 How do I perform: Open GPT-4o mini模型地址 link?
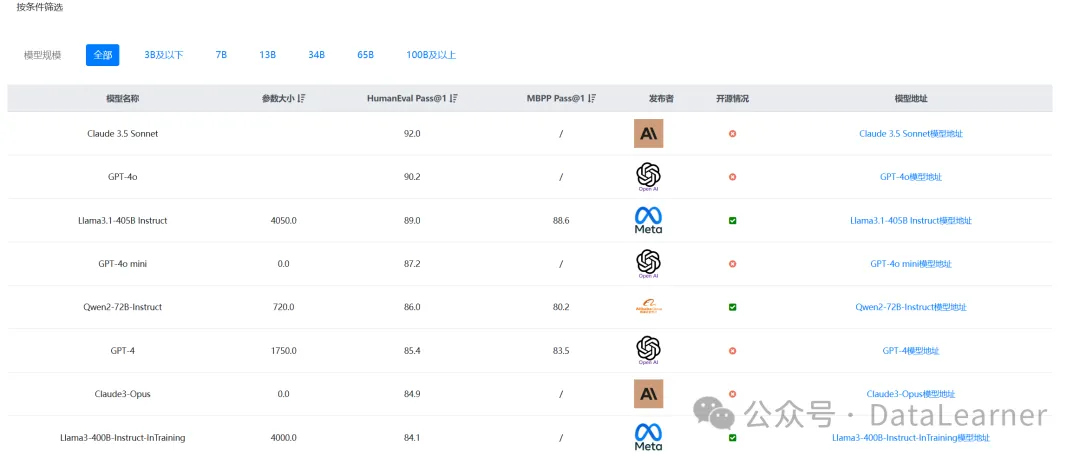(x=911, y=264)
